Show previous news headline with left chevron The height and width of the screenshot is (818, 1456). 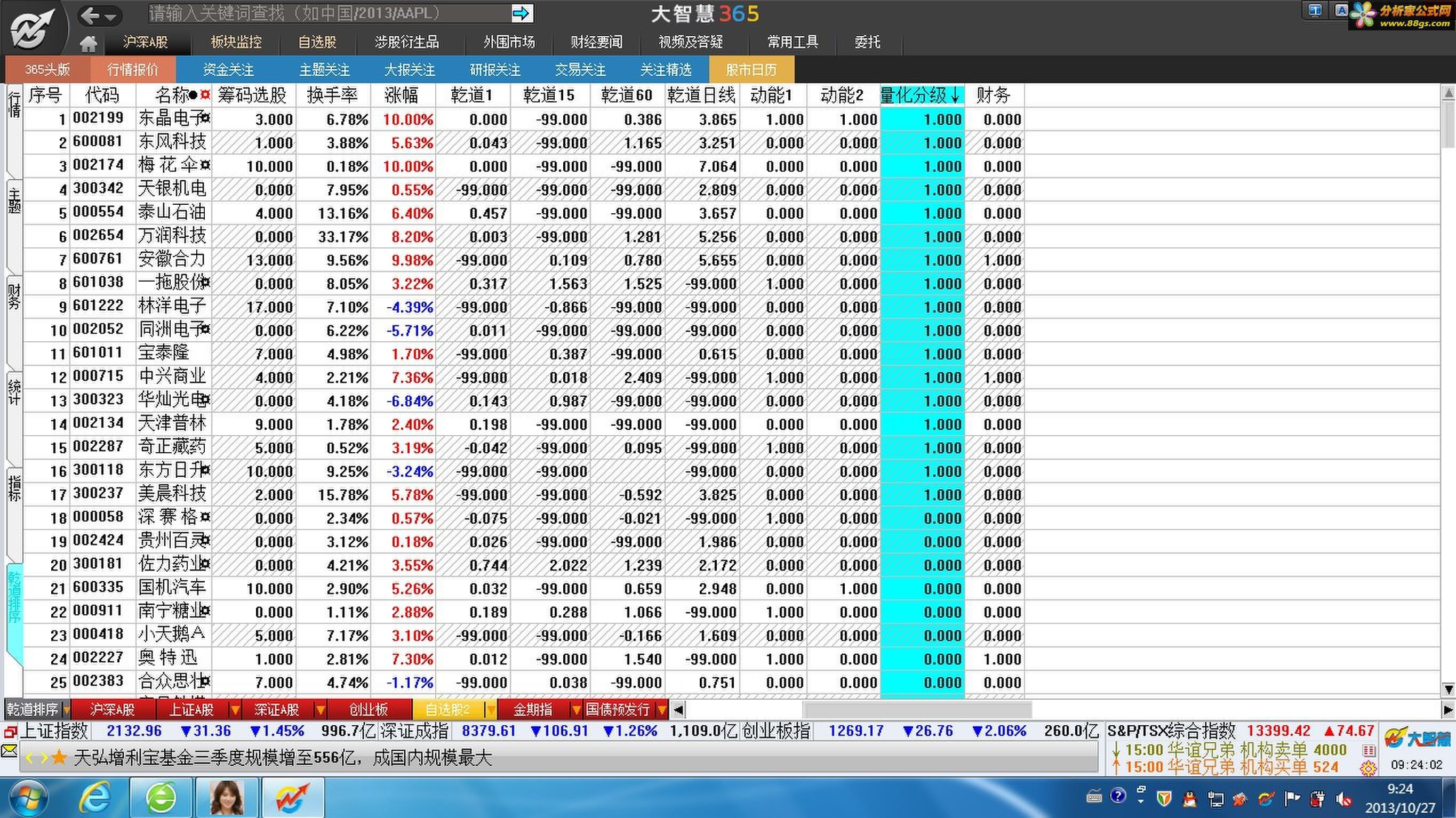pyautogui.click(x=29, y=758)
